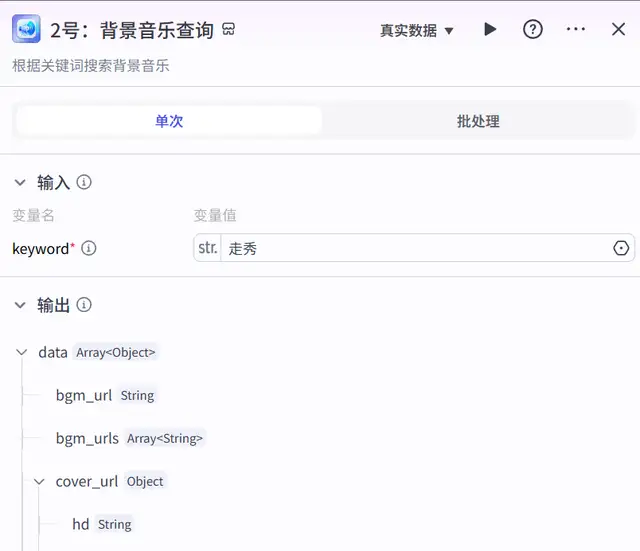Click the 变量名 column header
Viewport: 640px width, 551px height.
(x=33, y=215)
